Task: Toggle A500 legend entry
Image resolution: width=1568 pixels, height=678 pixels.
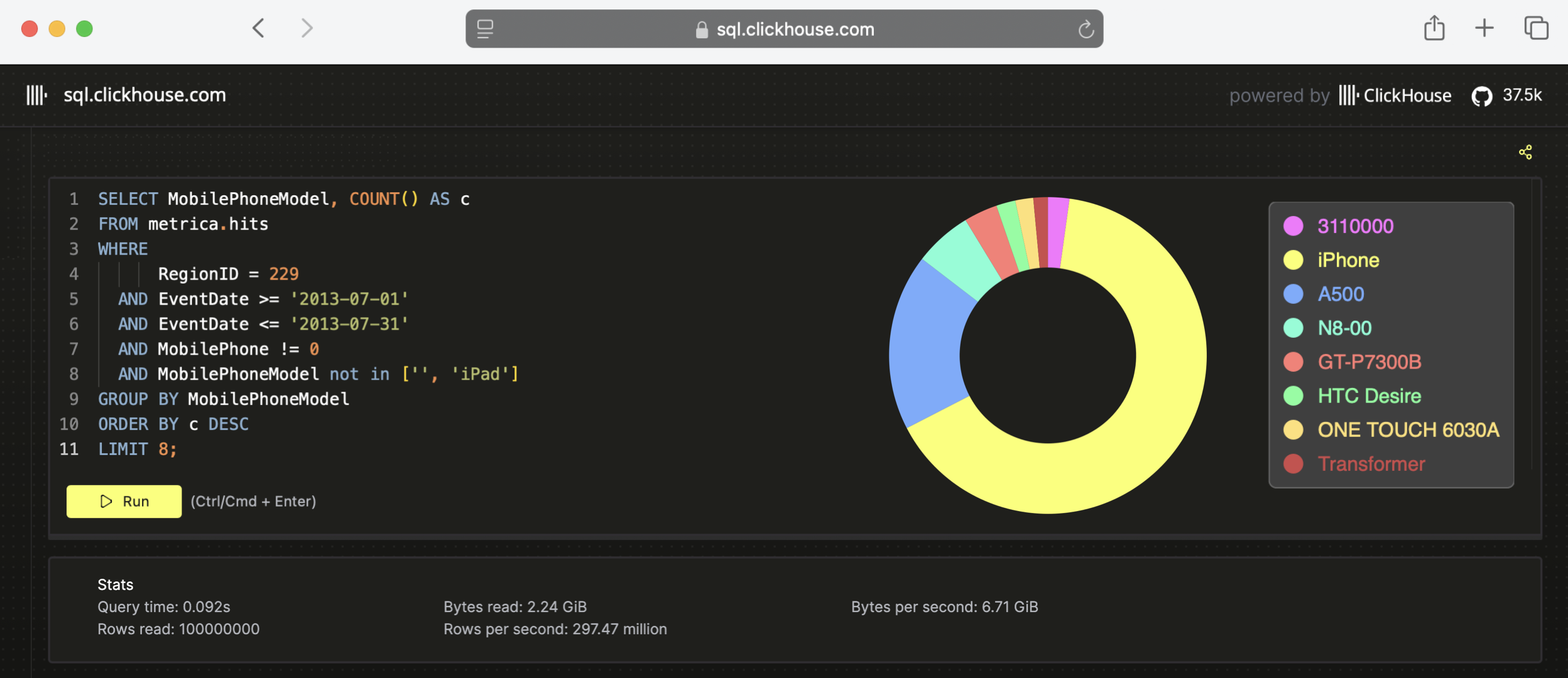Action: 1340,294
